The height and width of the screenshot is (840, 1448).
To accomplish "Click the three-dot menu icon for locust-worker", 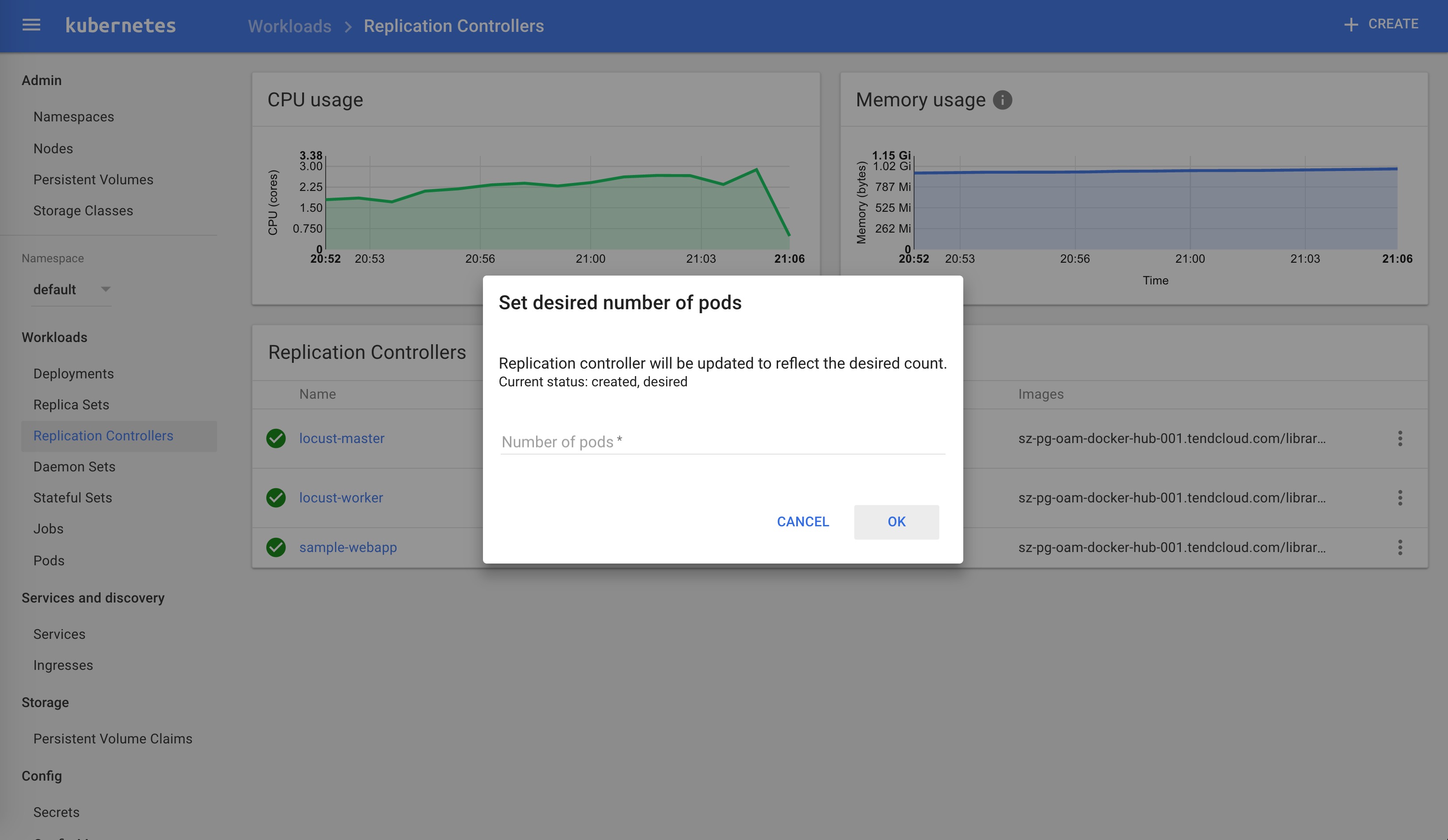I will 1400,497.
